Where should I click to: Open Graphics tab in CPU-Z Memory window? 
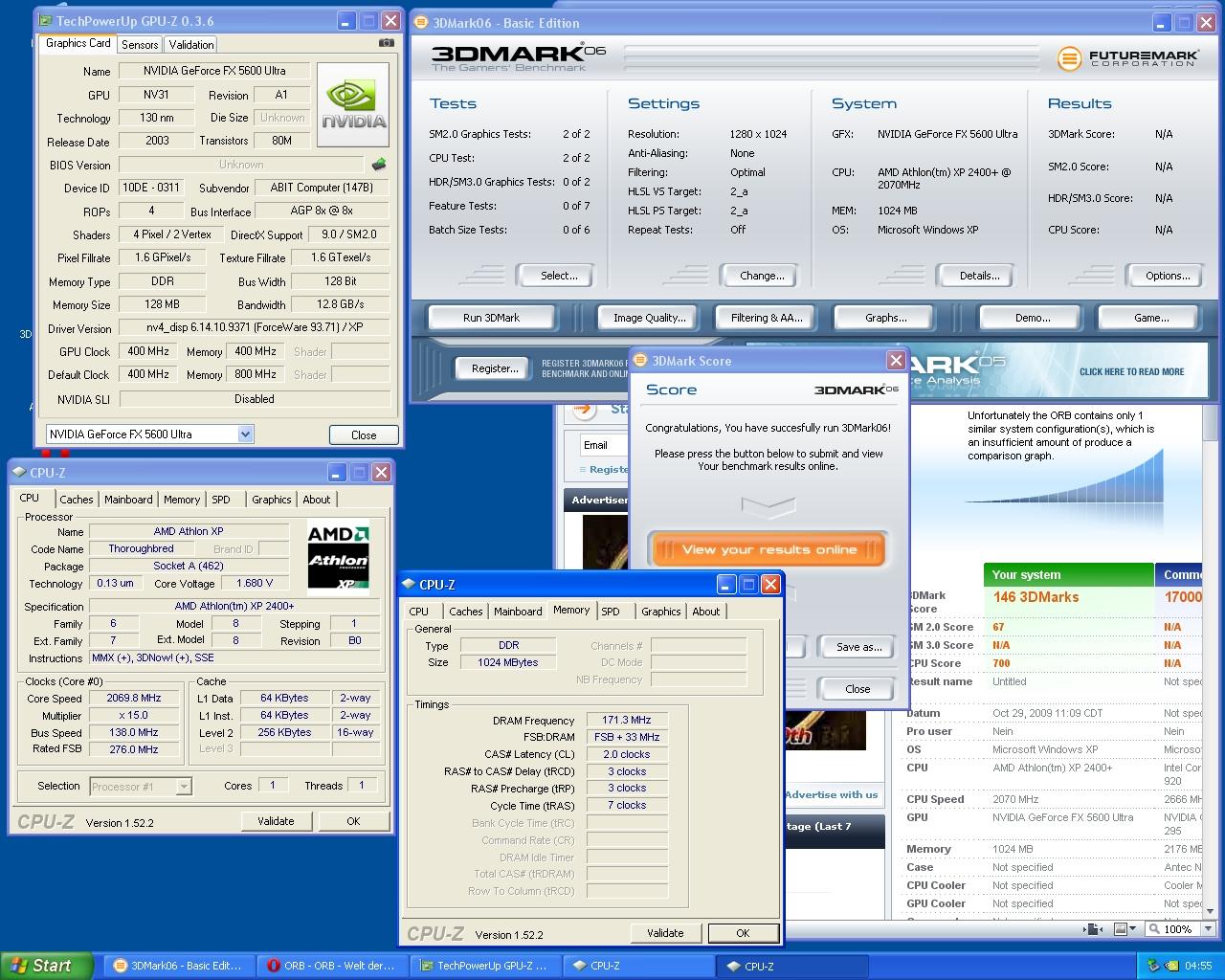point(661,612)
